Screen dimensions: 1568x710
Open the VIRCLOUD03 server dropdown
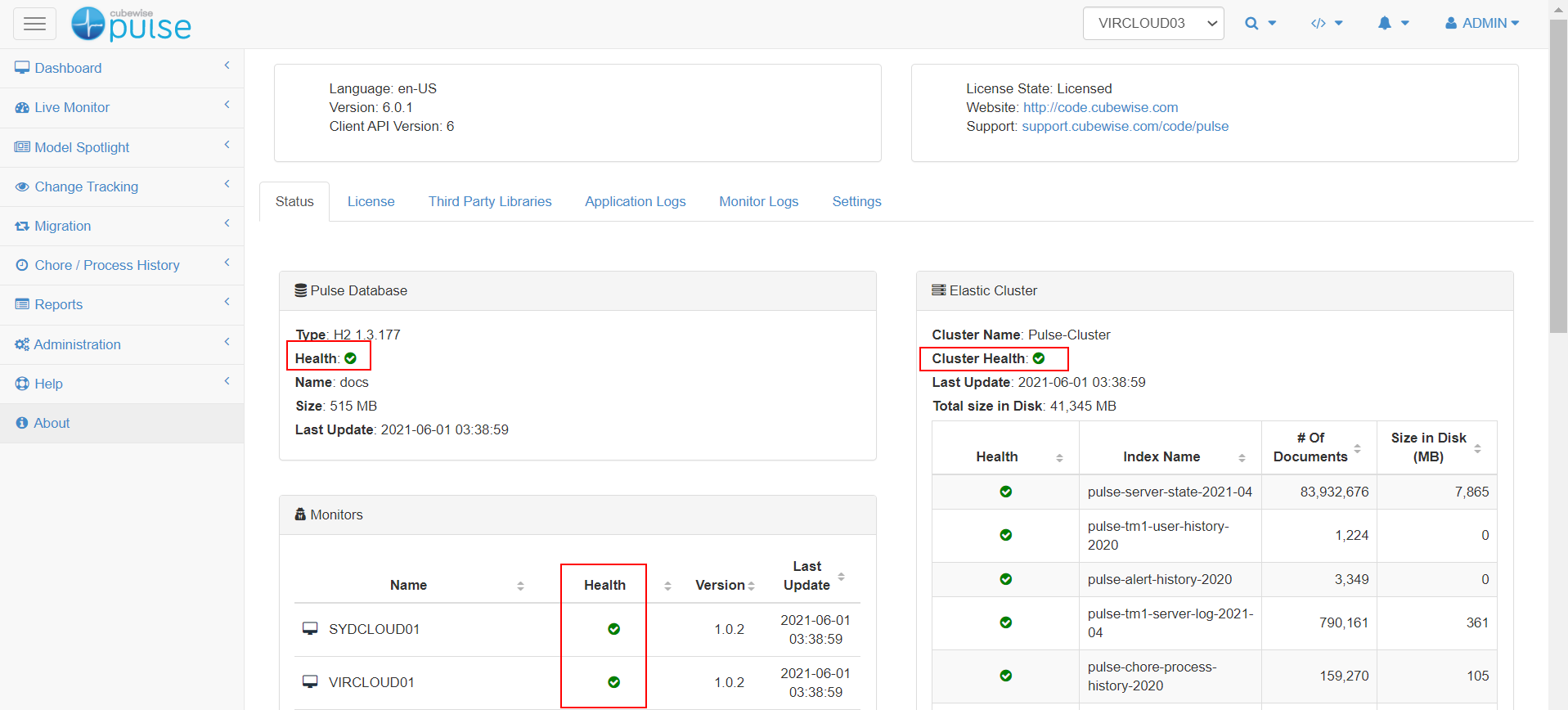coord(1152,24)
